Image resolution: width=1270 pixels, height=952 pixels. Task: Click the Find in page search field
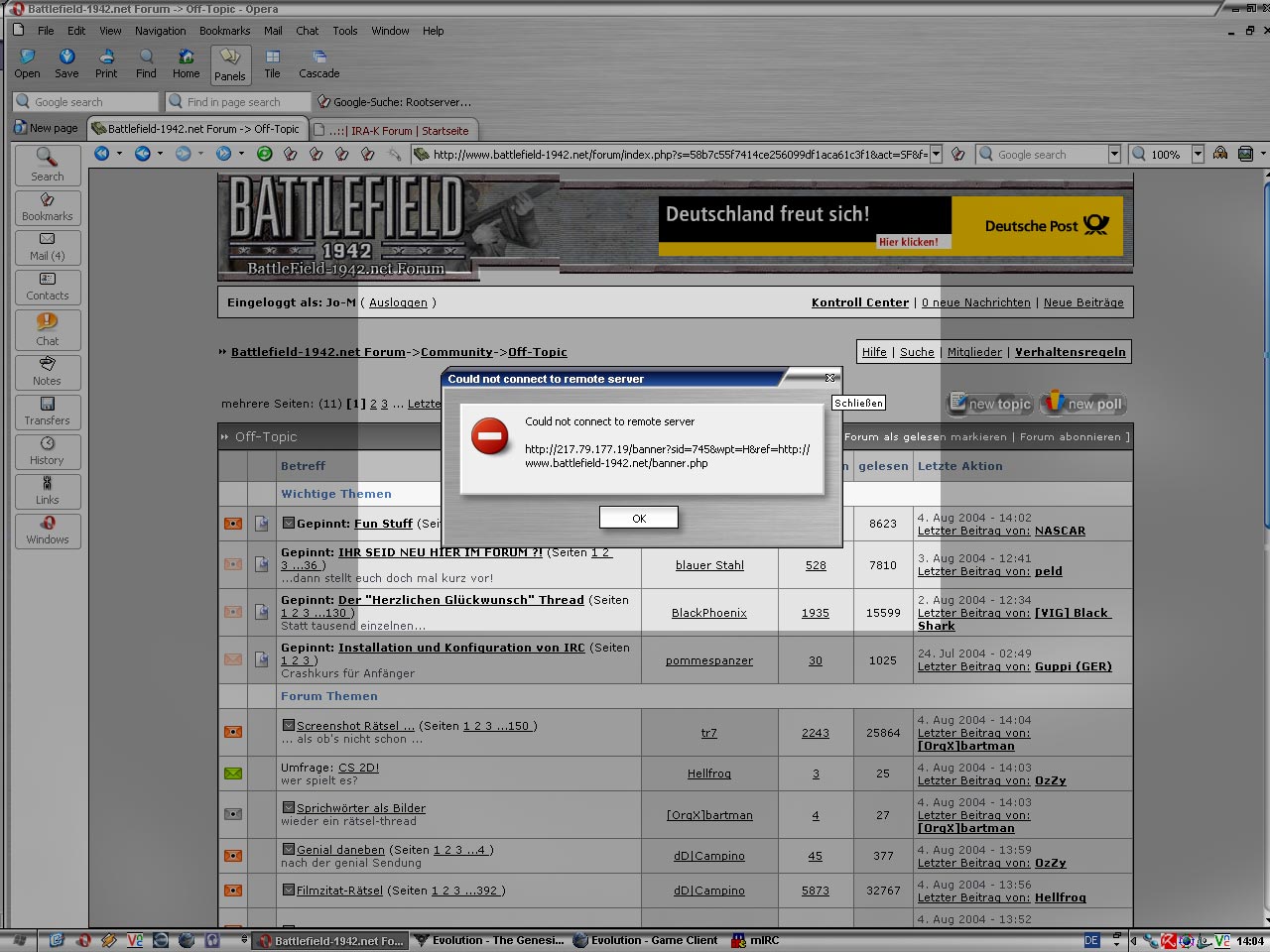[238, 102]
